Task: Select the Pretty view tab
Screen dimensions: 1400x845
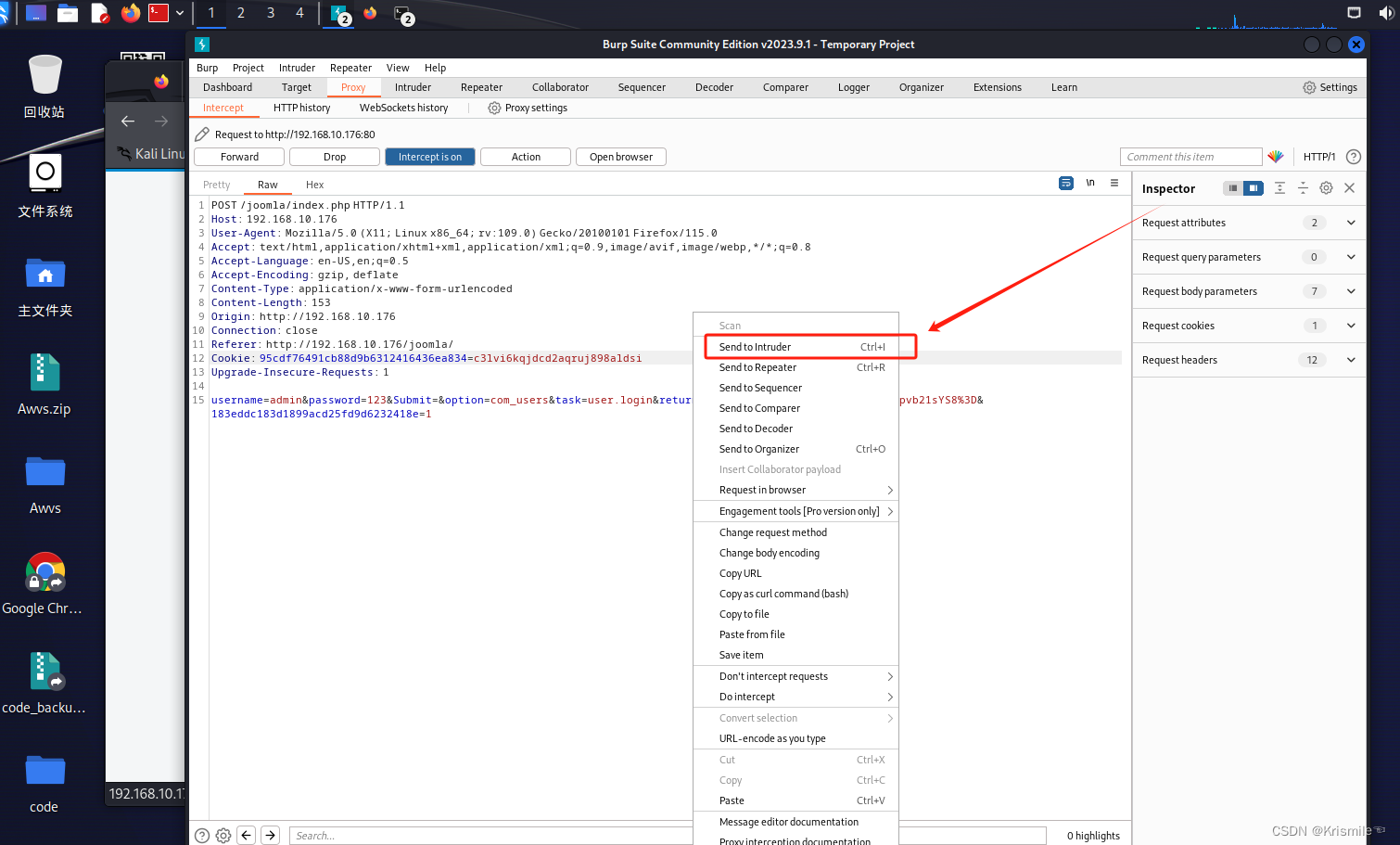Action: (x=217, y=185)
